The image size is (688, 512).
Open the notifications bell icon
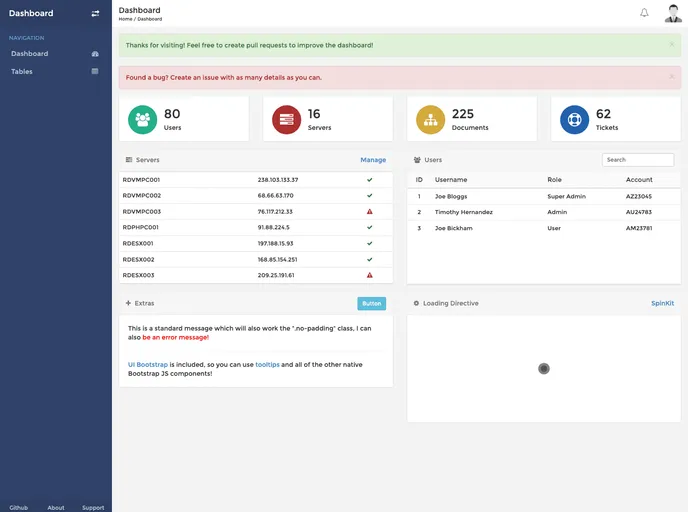click(644, 13)
